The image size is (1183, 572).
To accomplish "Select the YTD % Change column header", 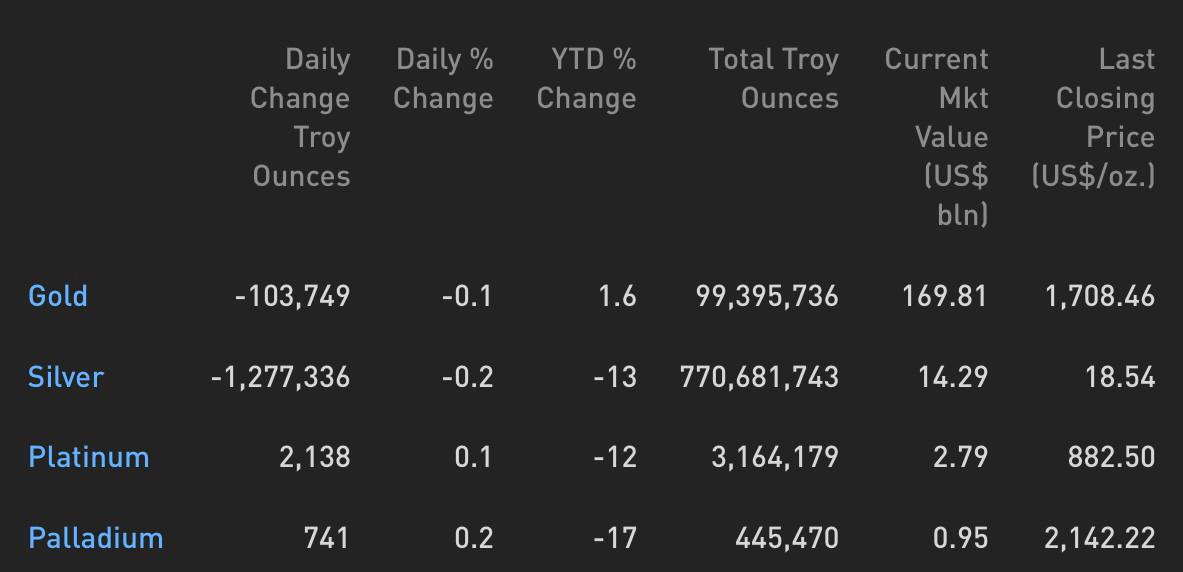I will point(586,78).
